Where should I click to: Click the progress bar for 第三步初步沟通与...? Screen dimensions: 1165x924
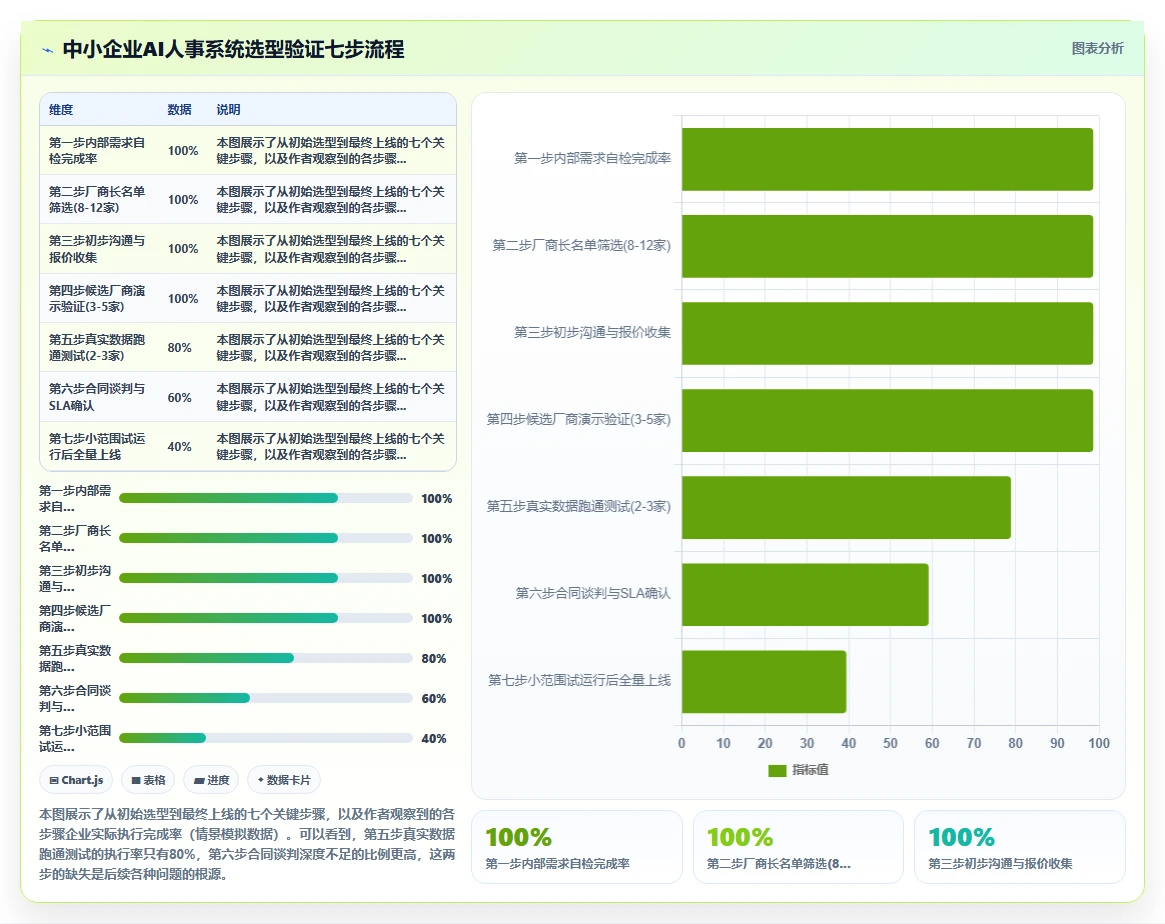click(x=265, y=578)
